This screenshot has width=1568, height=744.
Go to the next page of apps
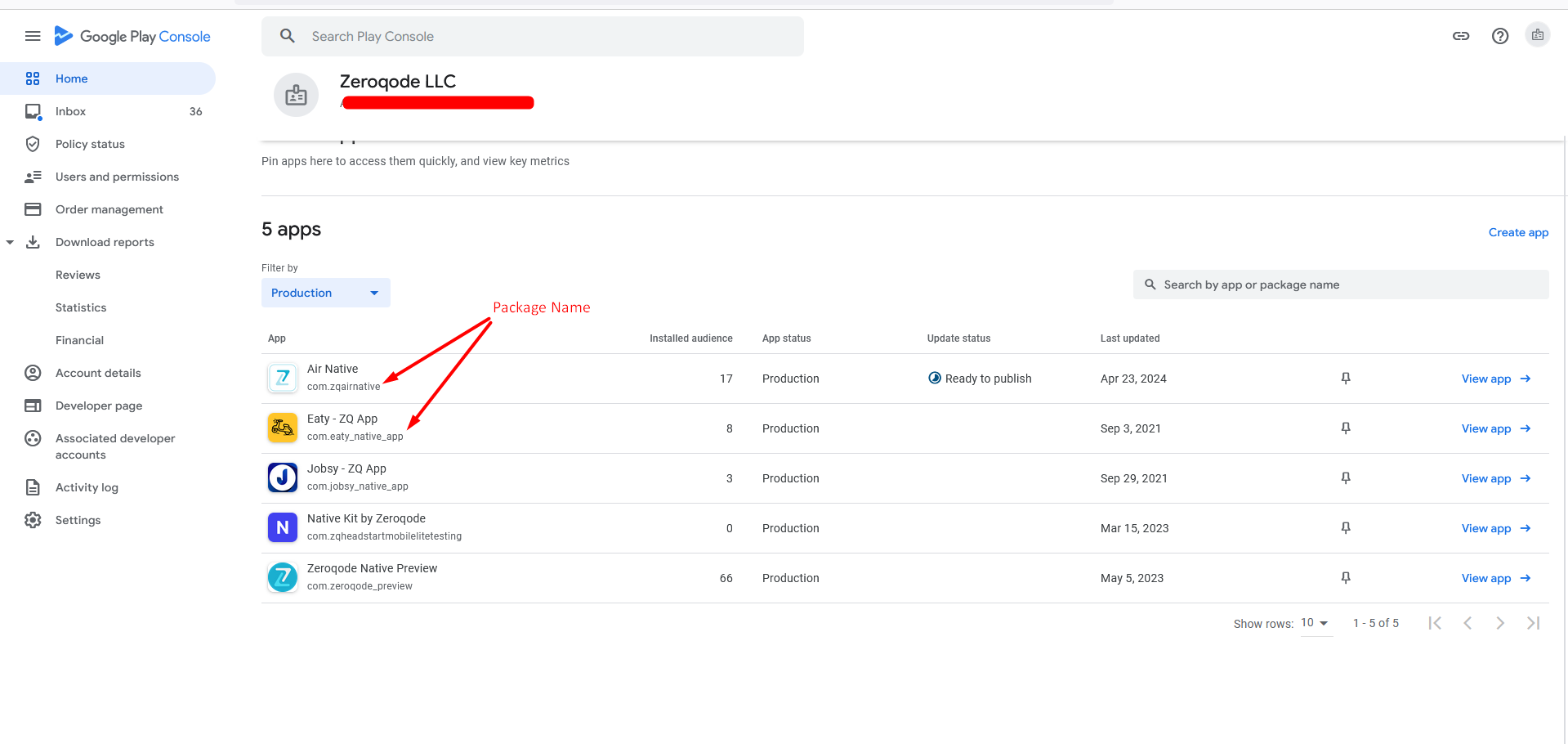pos(1500,623)
